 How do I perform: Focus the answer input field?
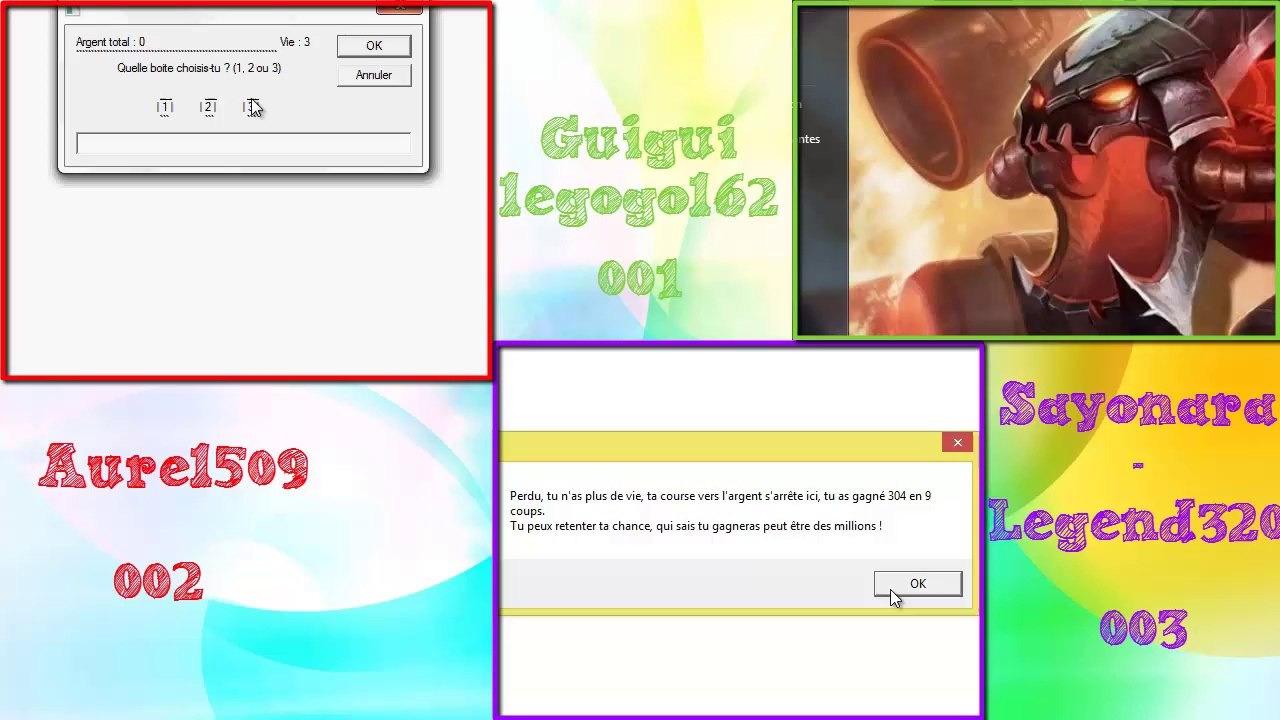pos(243,144)
